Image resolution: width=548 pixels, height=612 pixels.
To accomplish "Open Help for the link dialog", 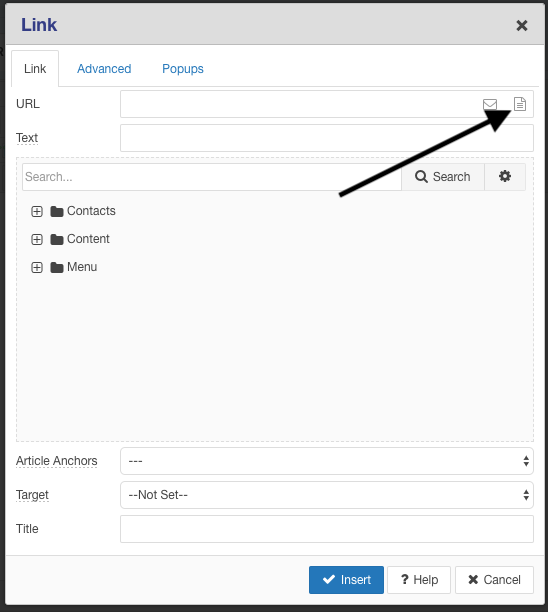I will tap(419, 580).
